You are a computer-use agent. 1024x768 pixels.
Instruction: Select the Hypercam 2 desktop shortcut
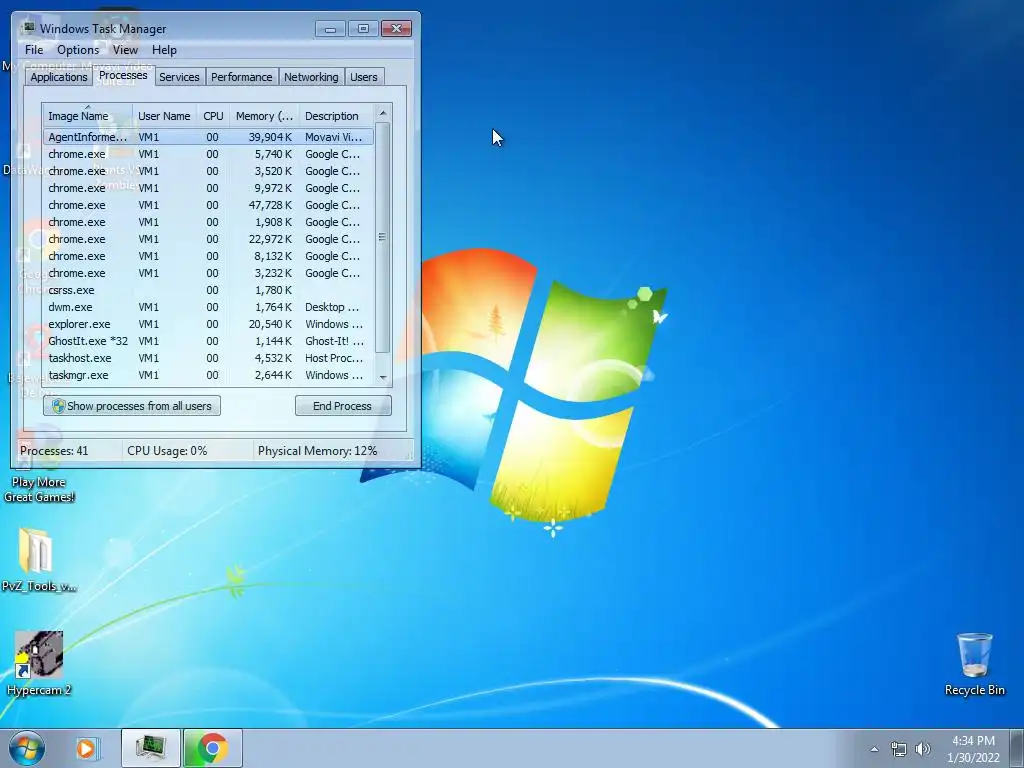pos(39,664)
